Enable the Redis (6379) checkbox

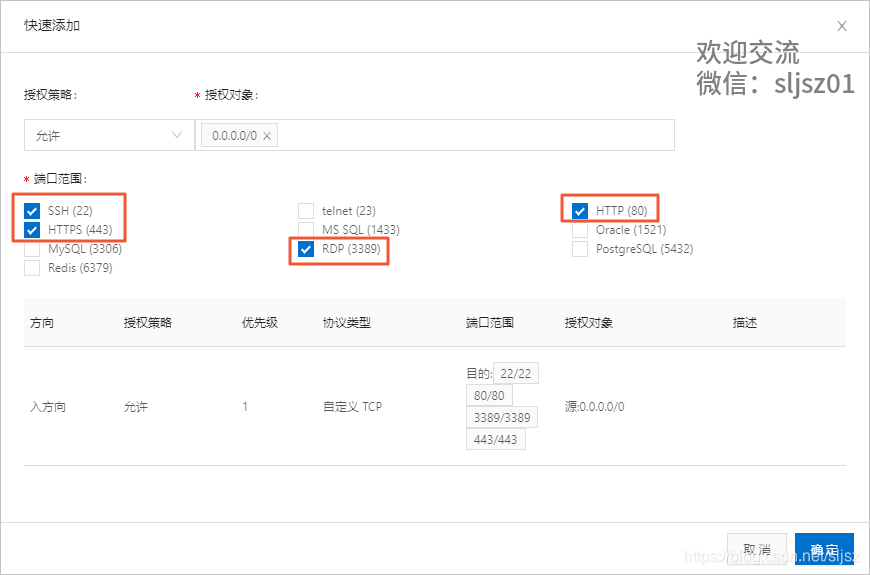coord(32,268)
